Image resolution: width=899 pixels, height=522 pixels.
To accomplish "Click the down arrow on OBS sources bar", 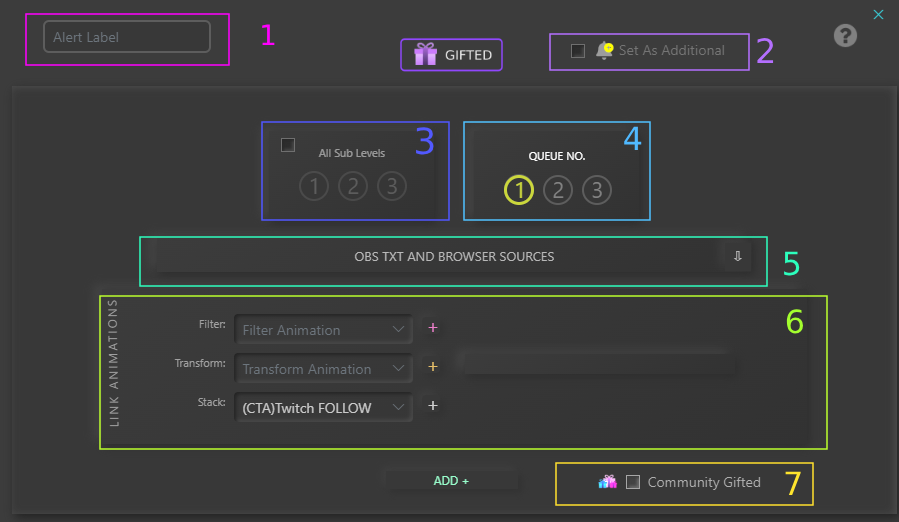I will (x=737, y=257).
